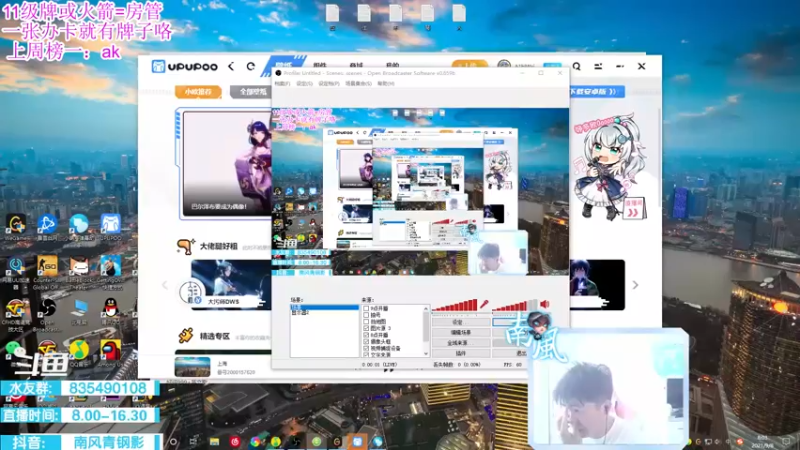Viewport: 800px width, 450px height.
Task: Open Tencent QQ penguin shortcut
Action: point(110,308)
